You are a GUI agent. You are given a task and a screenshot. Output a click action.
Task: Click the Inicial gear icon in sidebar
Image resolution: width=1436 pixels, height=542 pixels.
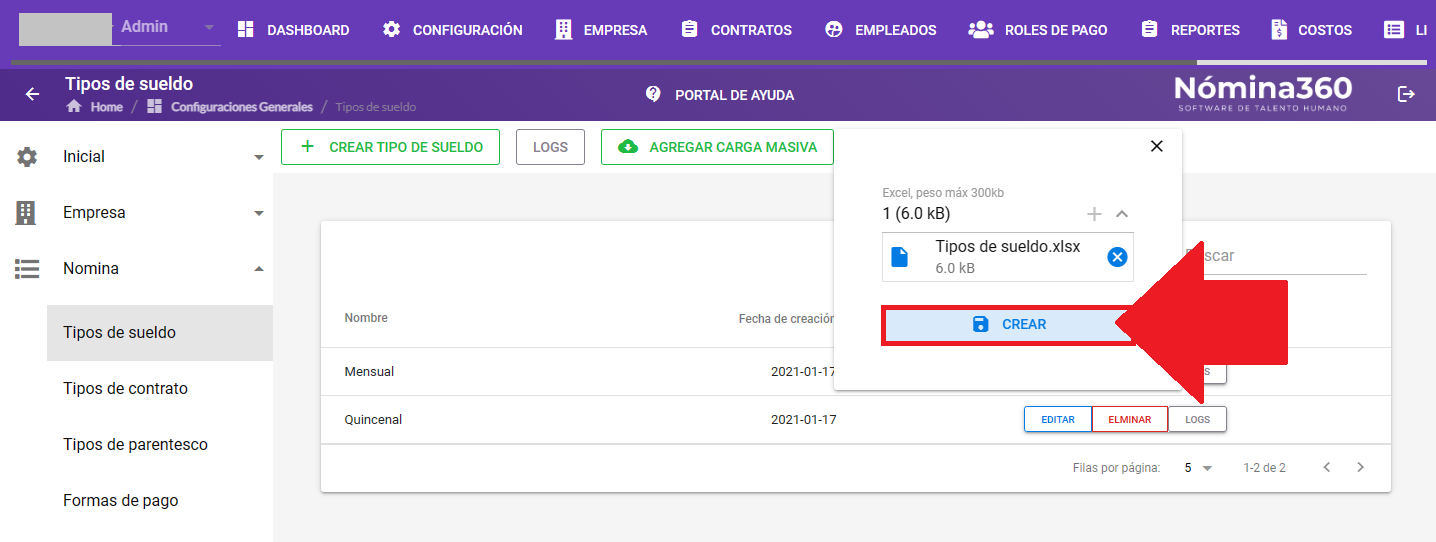click(27, 157)
